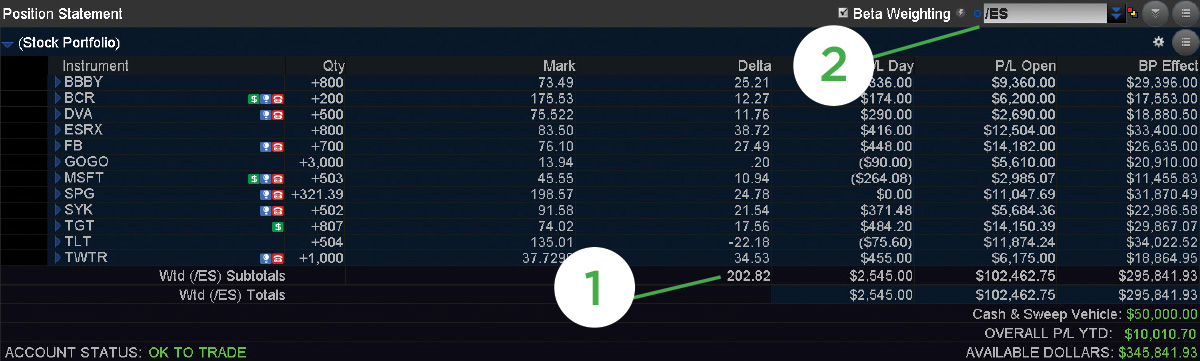This screenshot has height=361, width=1200.
Task: Click small blue circle before /ES field
Action: pos(978,13)
